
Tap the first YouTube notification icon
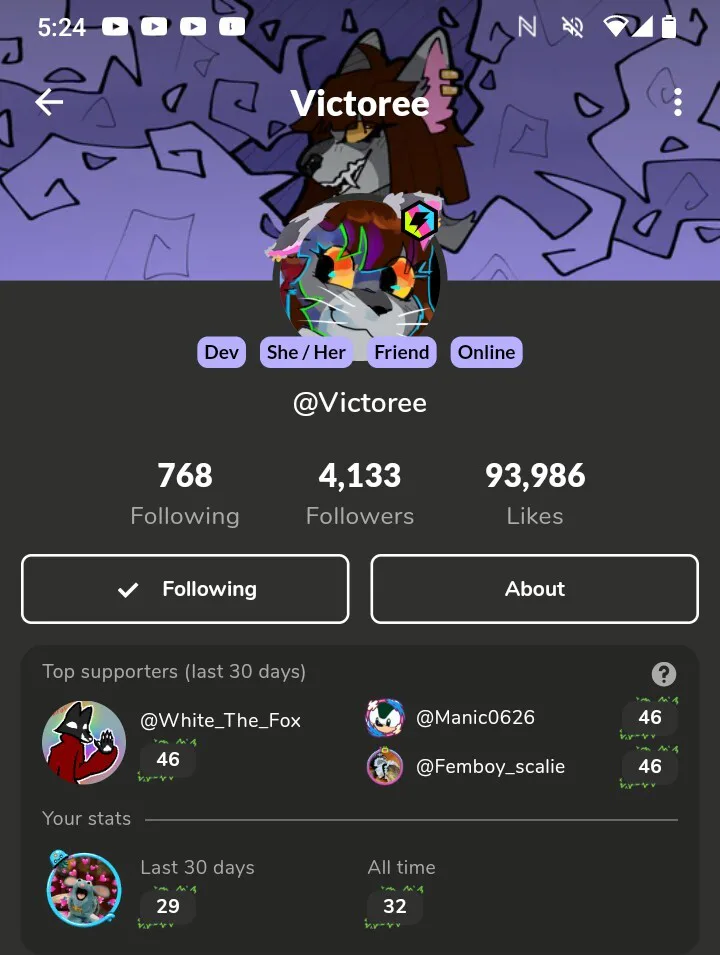tap(115, 27)
